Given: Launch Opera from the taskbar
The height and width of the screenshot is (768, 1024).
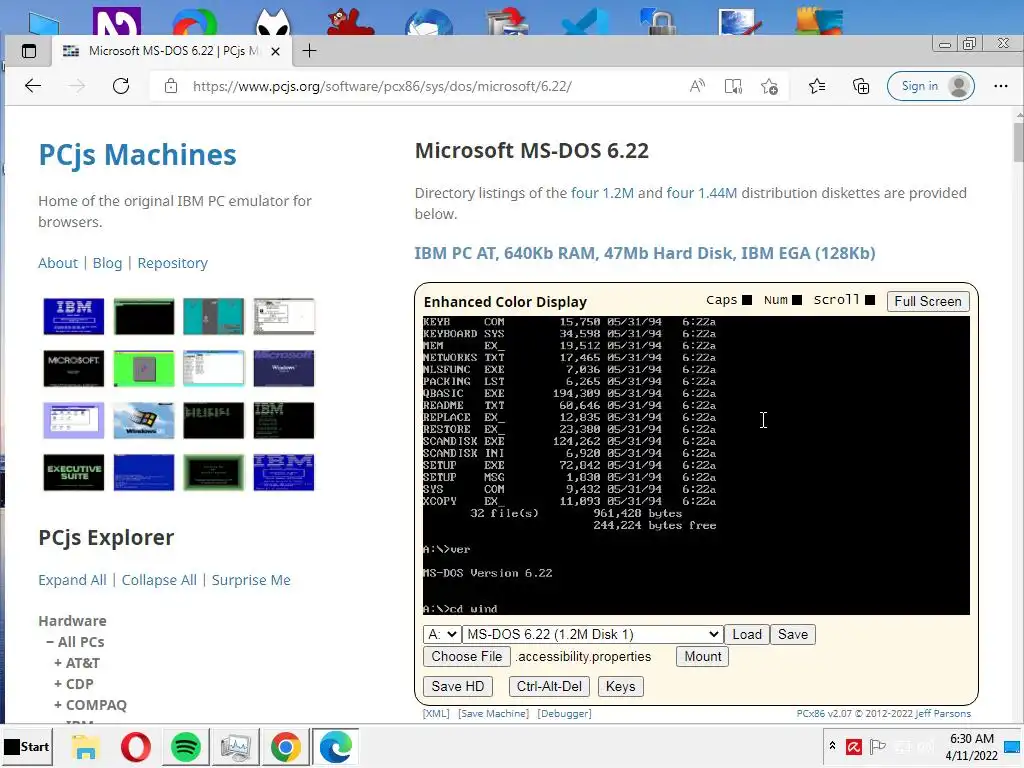Looking at the screenshot, I should 136,747.
